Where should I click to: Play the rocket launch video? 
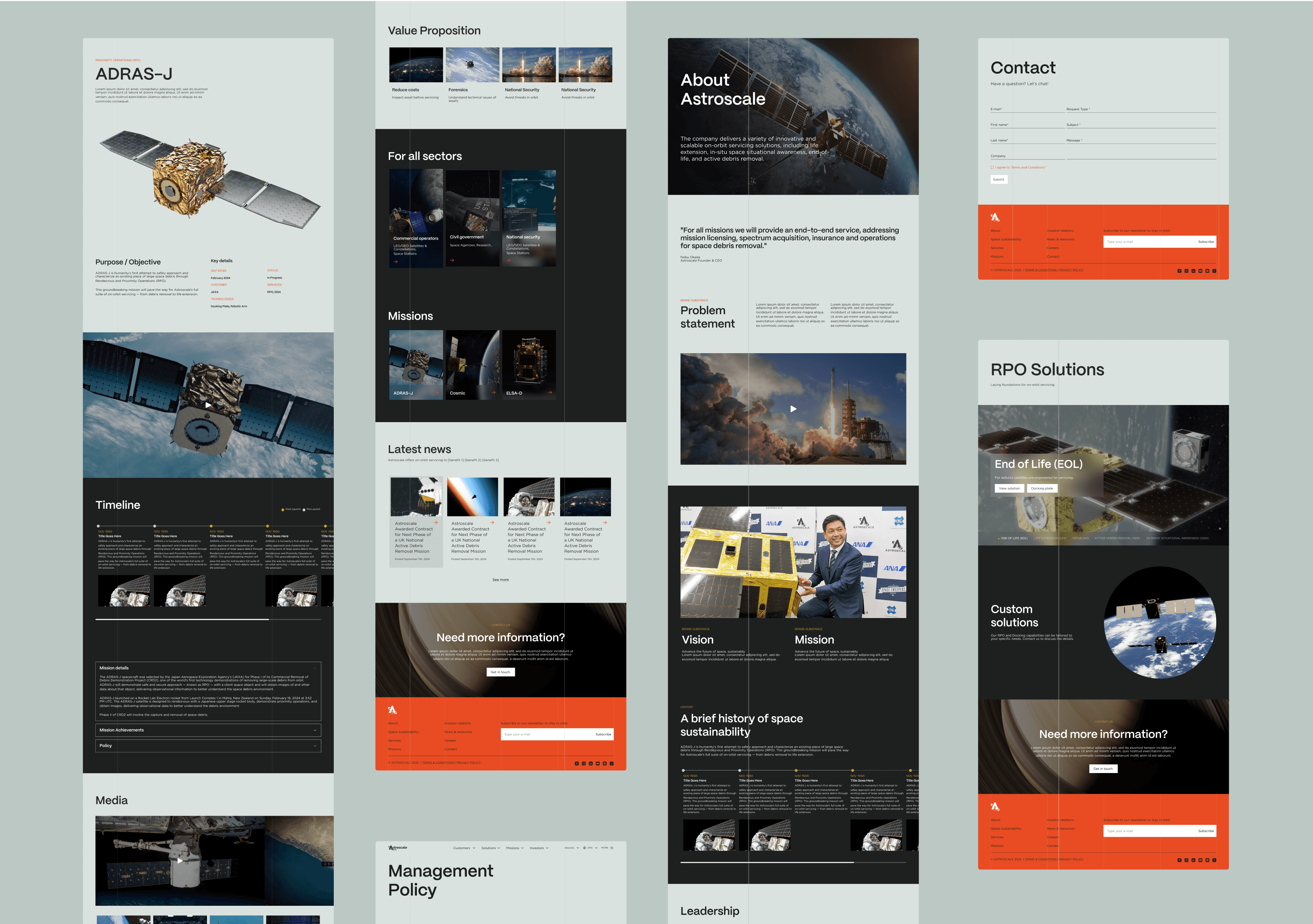click(793, 409)
